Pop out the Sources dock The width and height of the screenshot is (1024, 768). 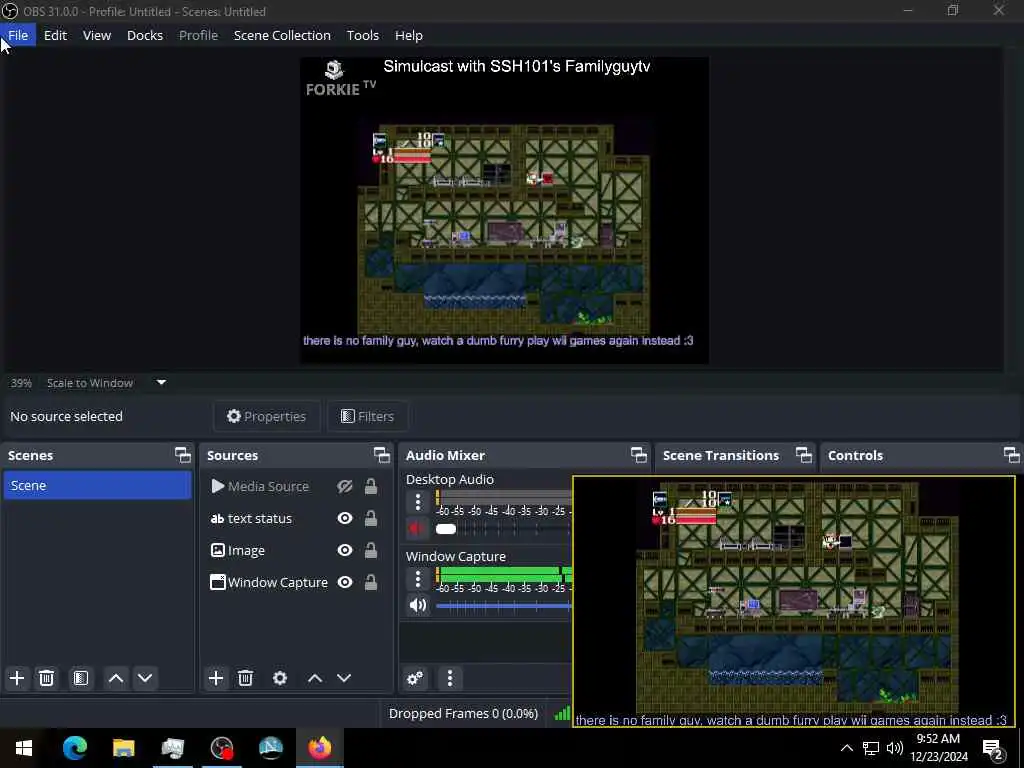point(381,455)
